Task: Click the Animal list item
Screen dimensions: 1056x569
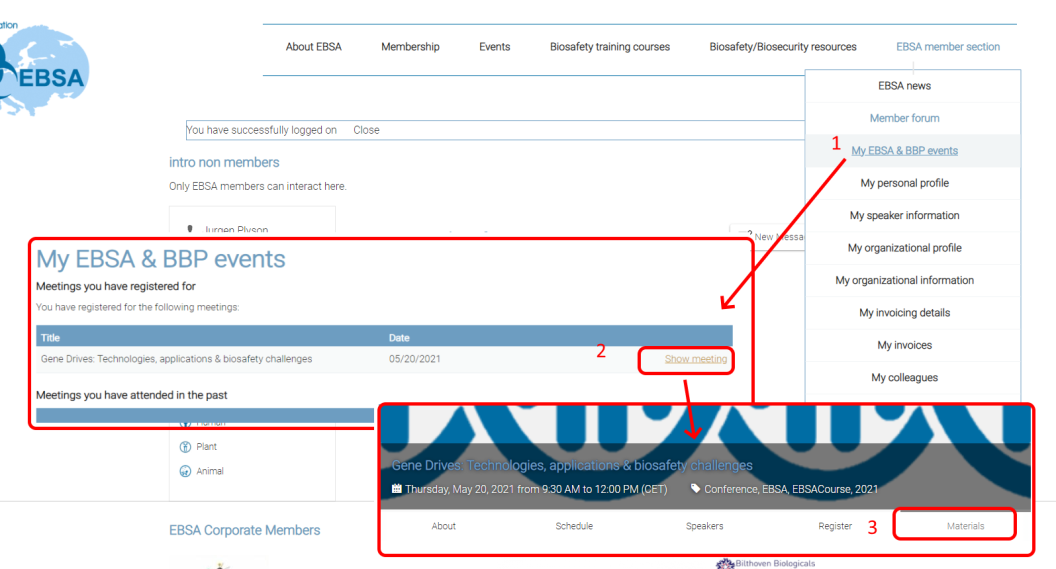Action: coord(209,471)
